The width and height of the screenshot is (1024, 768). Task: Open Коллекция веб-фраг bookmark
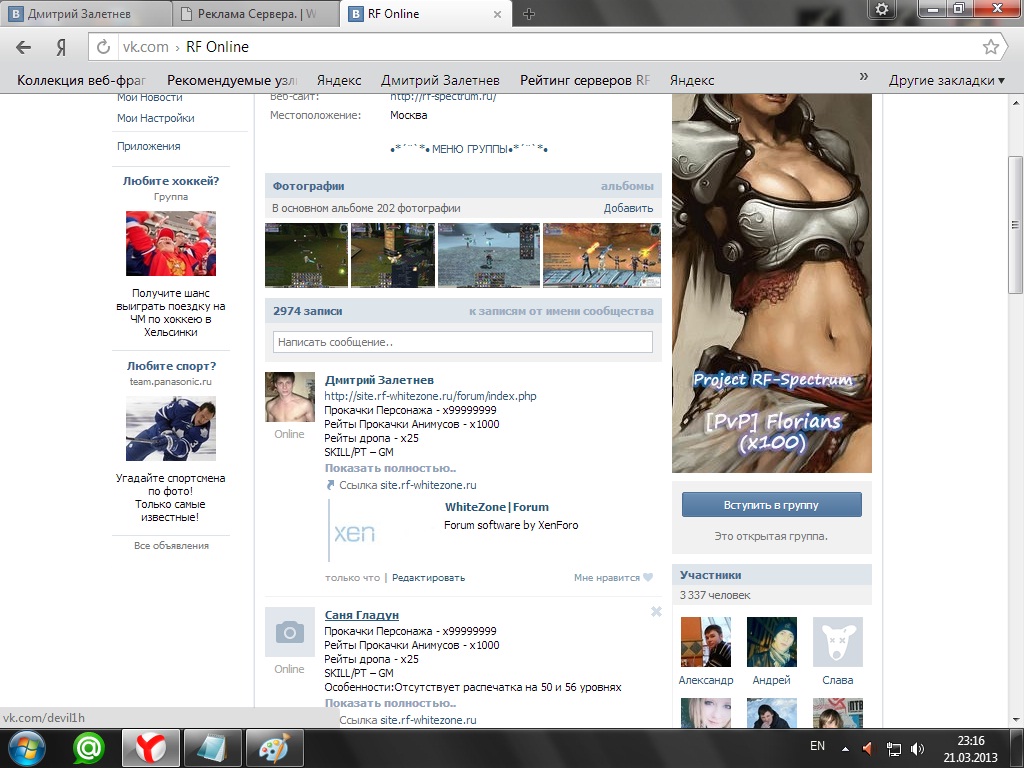pyautogui.click(x=81, y=80)
